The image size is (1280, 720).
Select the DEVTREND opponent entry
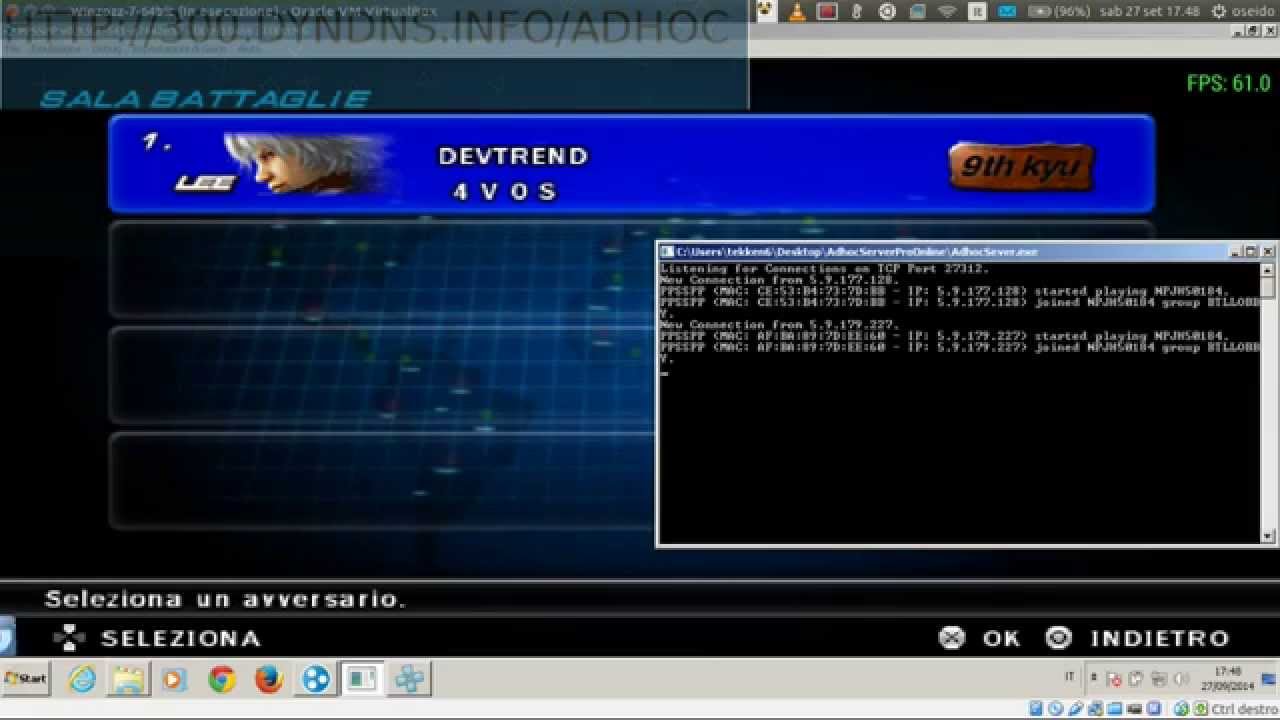point(631,163)
